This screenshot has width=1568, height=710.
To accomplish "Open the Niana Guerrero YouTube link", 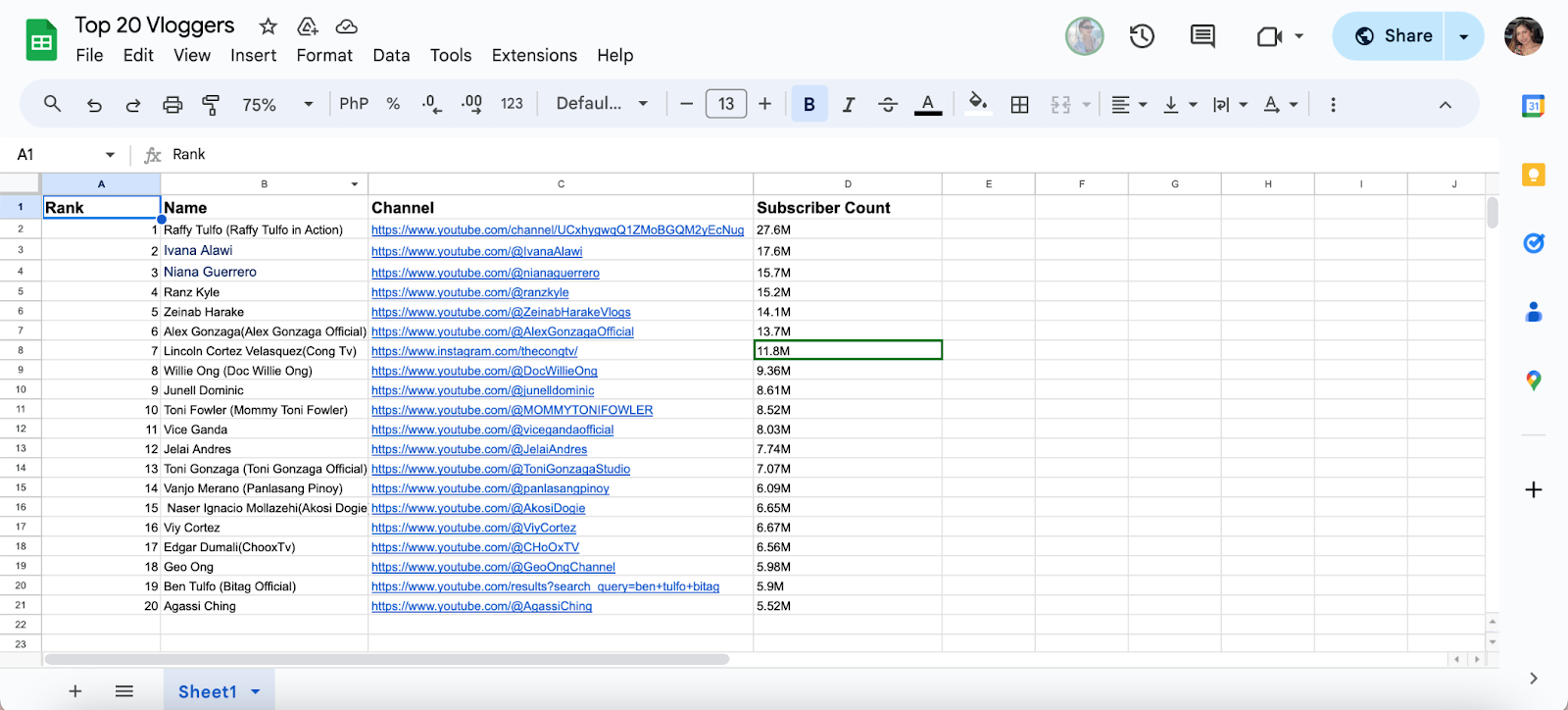I will click(x=485, y=274).
